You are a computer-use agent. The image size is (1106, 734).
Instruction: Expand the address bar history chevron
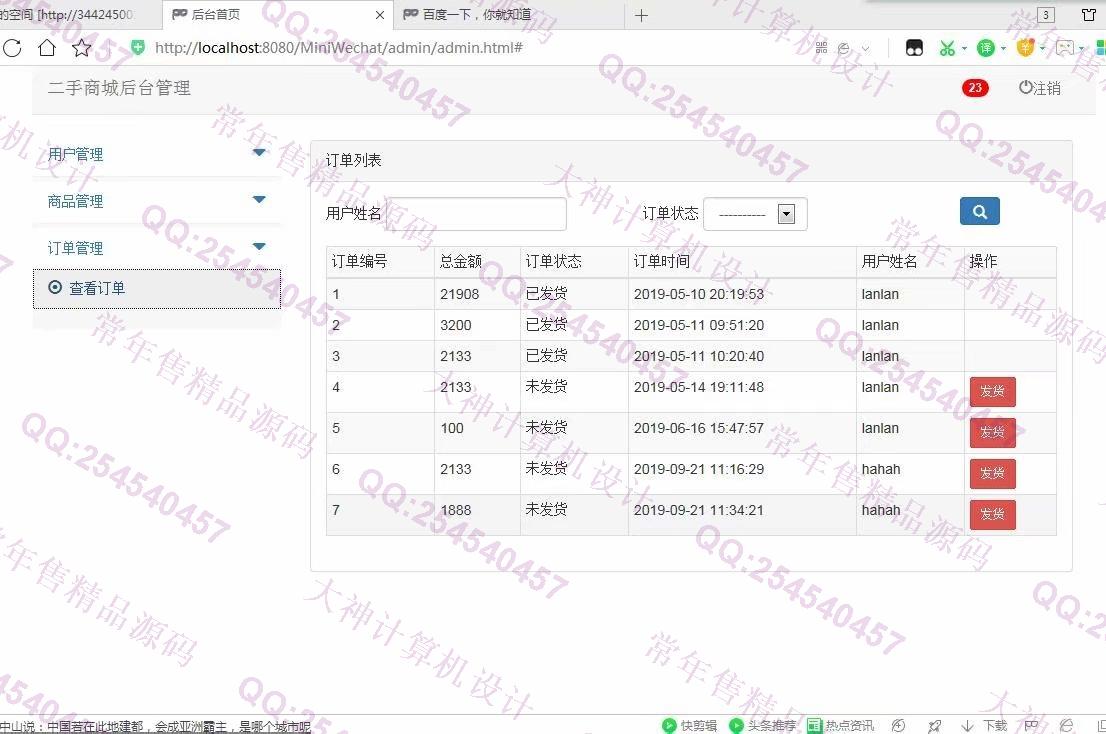865,49
